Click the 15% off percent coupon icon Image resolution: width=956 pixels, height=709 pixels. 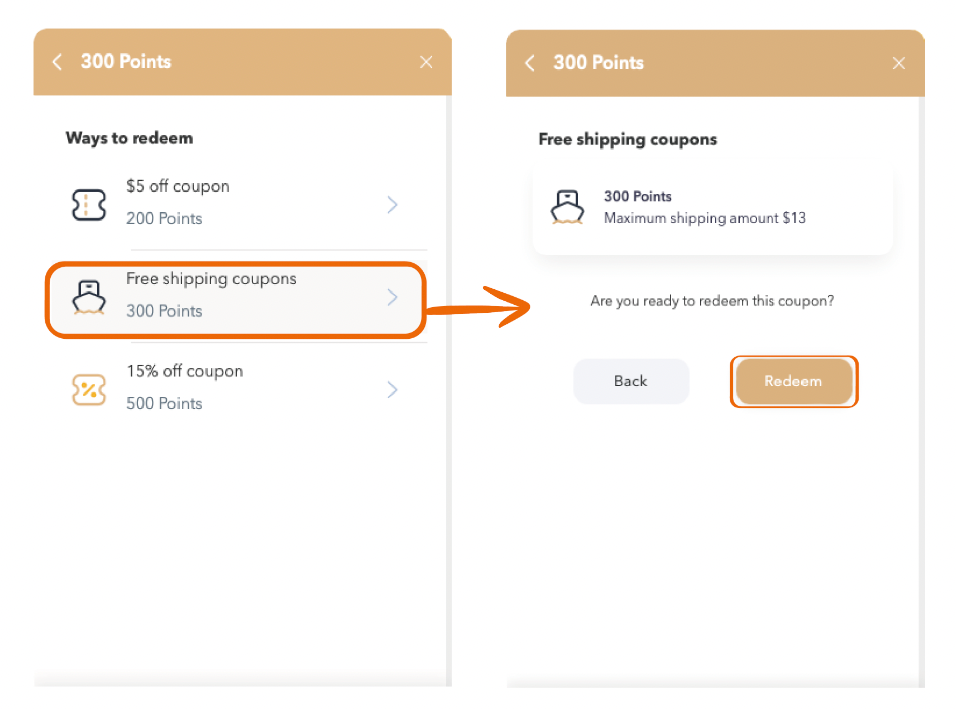[x=89, y=390]
